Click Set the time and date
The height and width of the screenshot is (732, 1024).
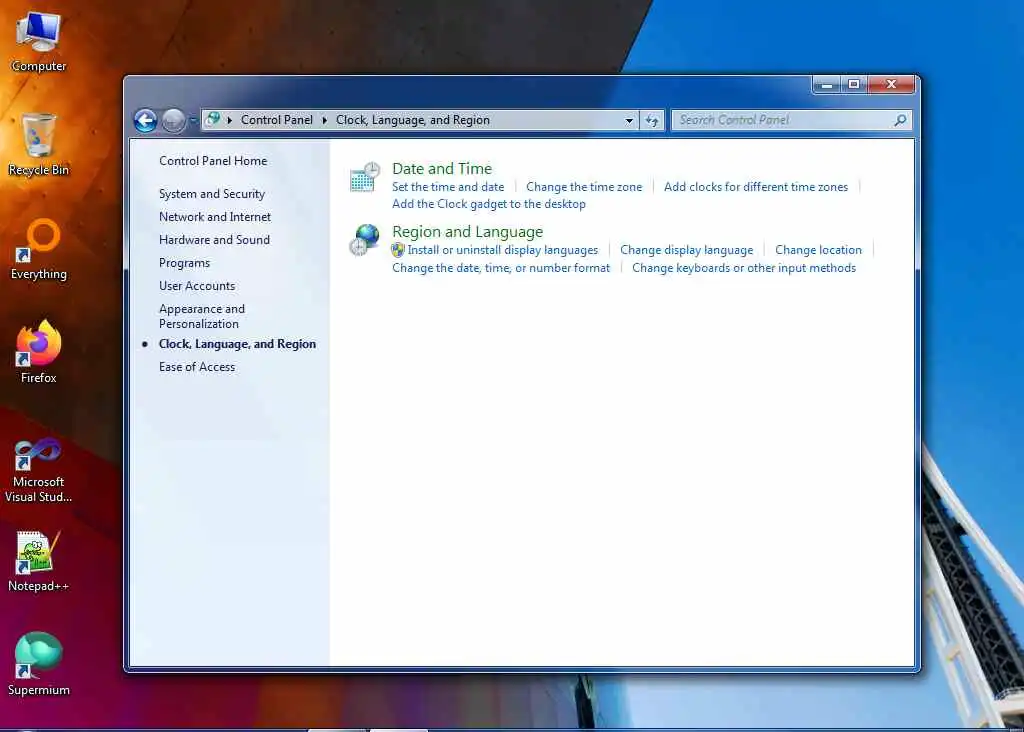coord(448,187)
